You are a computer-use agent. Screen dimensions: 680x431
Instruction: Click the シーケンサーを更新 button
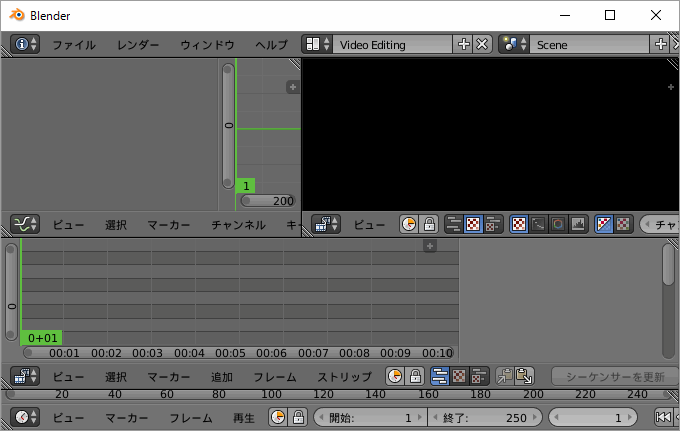tap(615, 376)
